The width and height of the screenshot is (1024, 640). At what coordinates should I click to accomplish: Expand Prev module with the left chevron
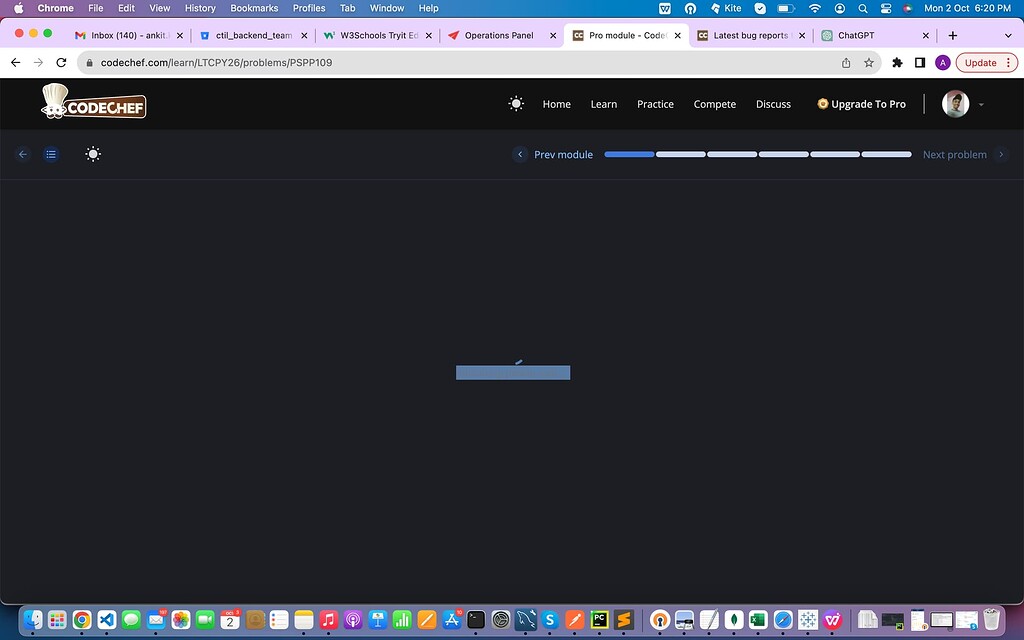(520, 154)
